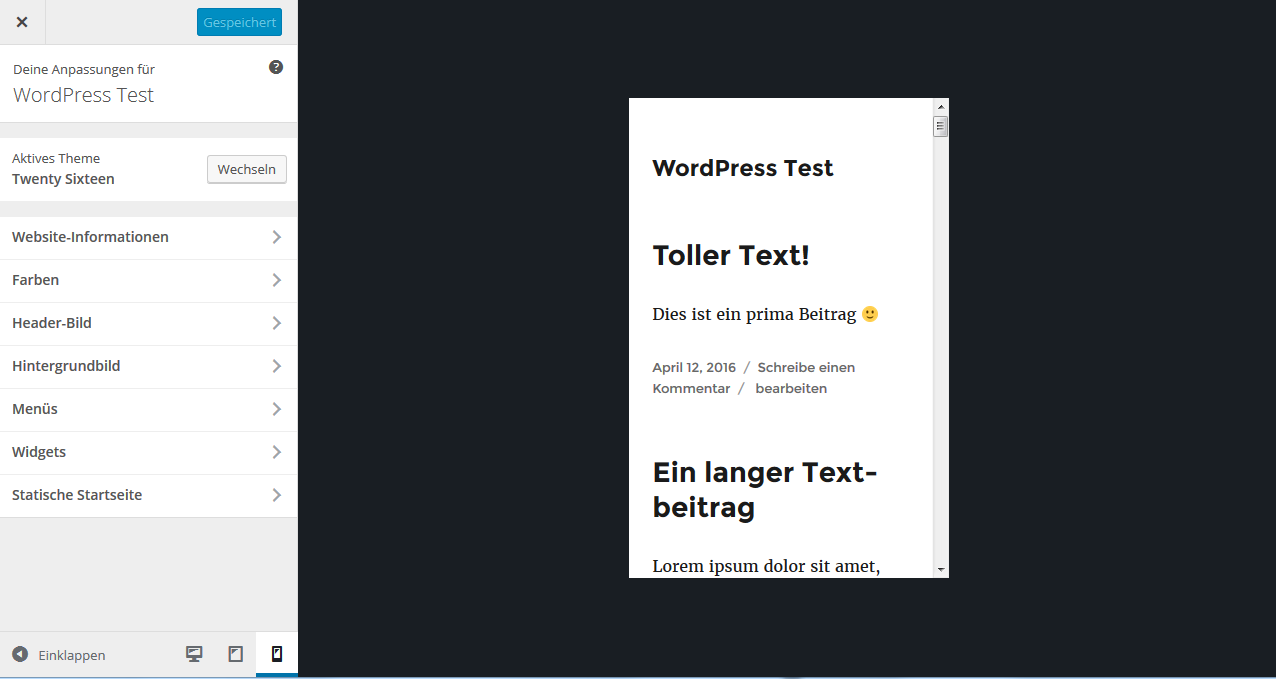This screenshot has height=679, width=1276.
Task: Click the Einklappen label
Action: coord(72,655)
